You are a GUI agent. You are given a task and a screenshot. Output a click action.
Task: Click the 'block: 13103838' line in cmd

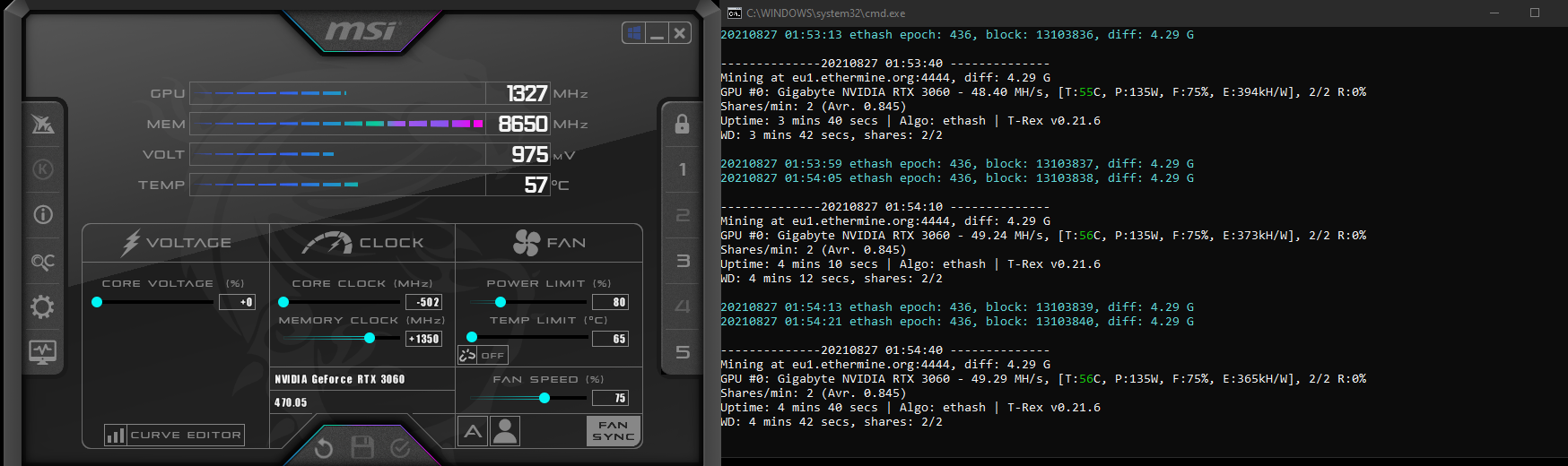point(957,178)
